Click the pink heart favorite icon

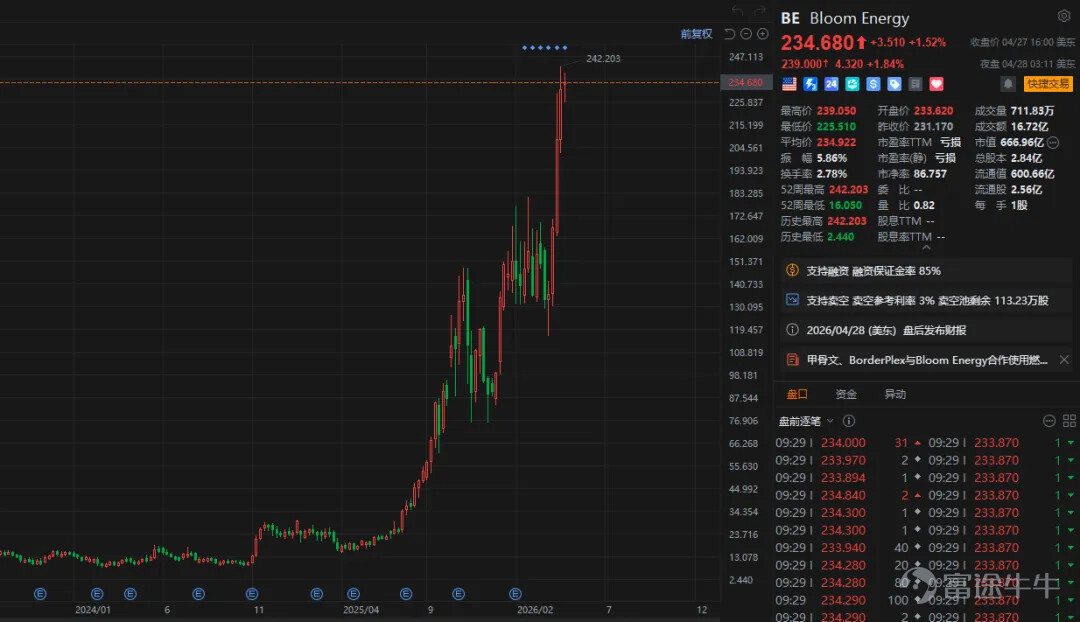click(x=936, y=84)
